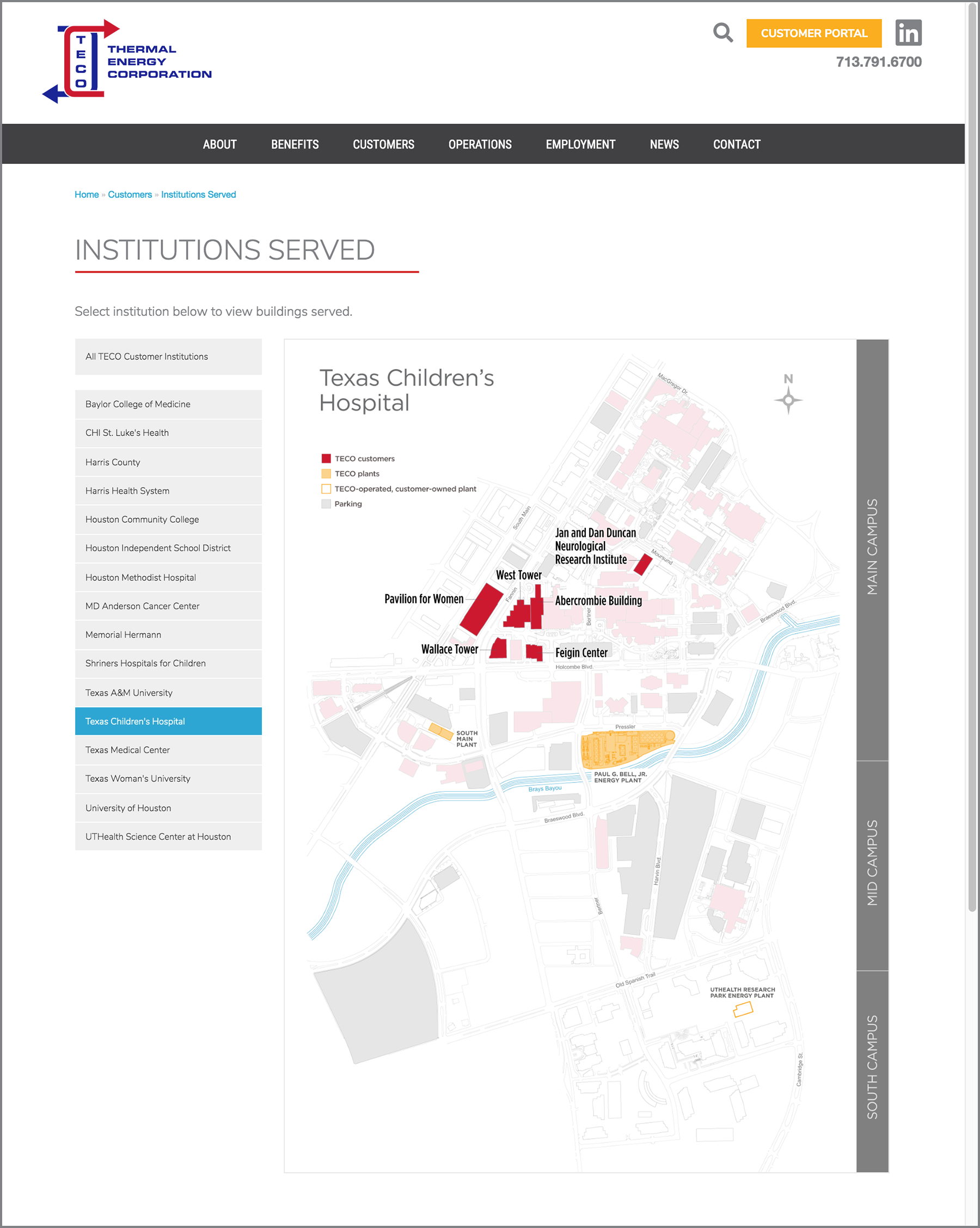The image size is (980, 1228).
Task: Select Harris Health System
Action: [x=168, y=491]
